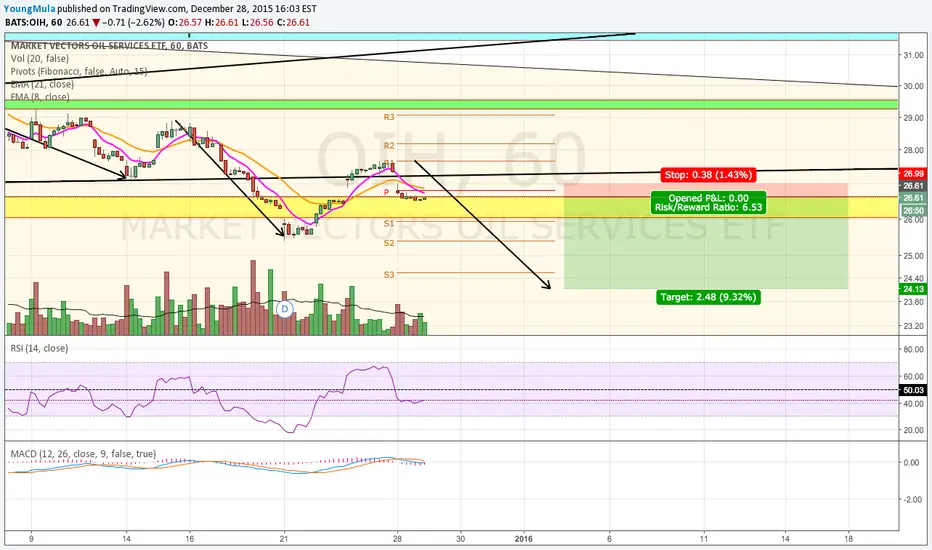Click the 60.00 RSI axis label
Image resolution: width=932 pixels, height=550 pixels.
pos(914,376)
